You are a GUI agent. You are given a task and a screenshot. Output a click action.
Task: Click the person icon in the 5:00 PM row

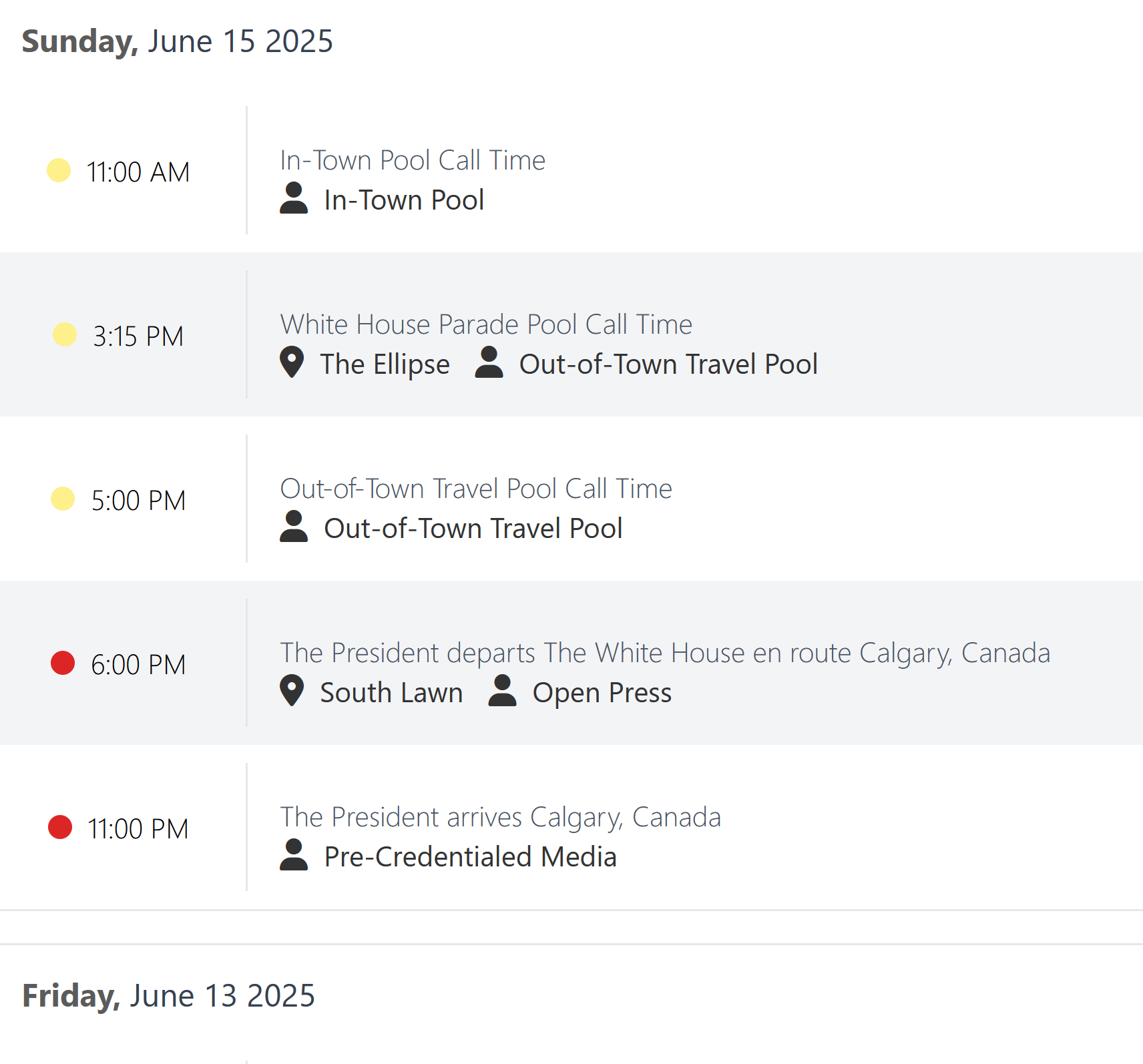click(x=294, y=527)
